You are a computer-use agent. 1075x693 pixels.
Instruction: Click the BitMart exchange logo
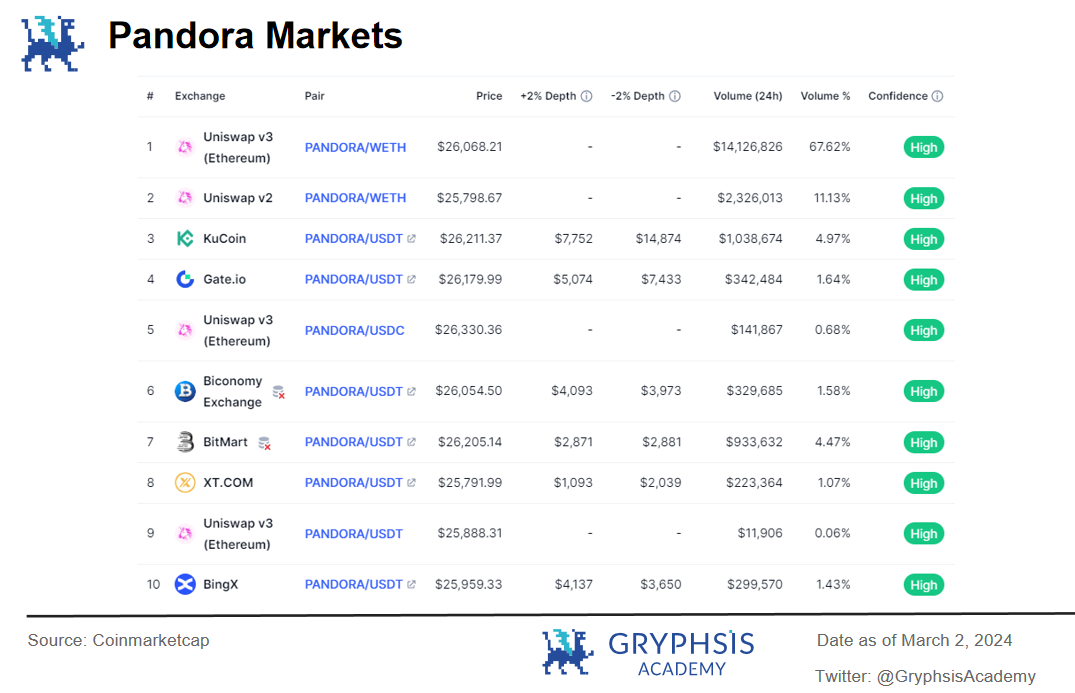coord(185,442)
